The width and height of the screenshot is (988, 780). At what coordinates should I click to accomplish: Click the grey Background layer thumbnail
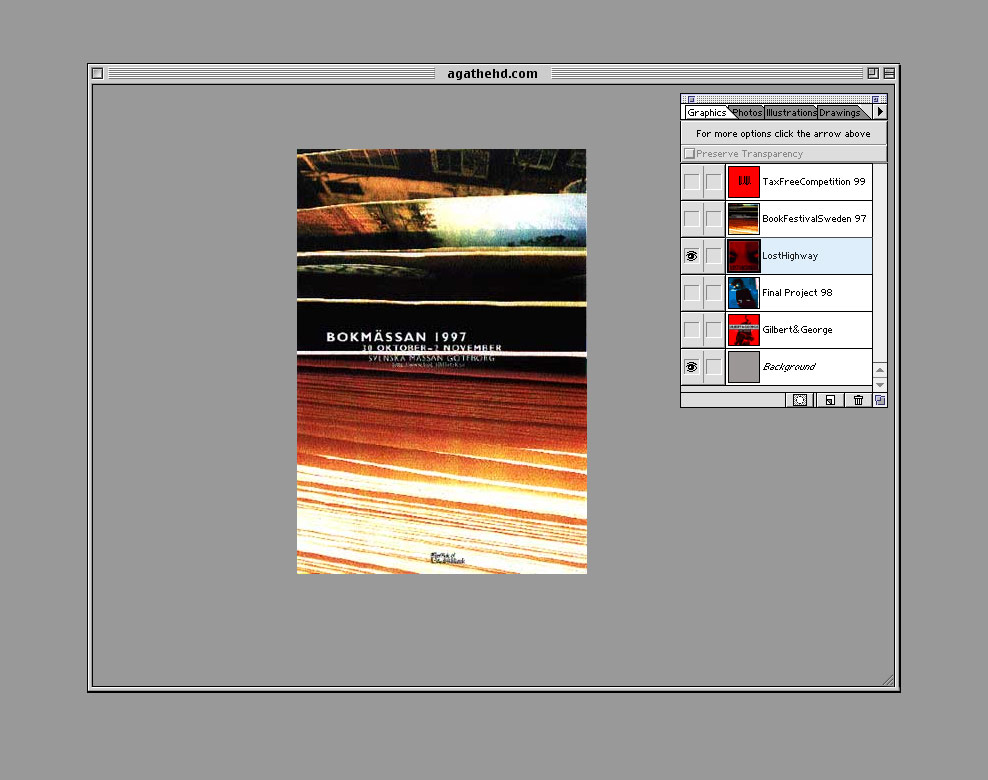coord(744,367)
